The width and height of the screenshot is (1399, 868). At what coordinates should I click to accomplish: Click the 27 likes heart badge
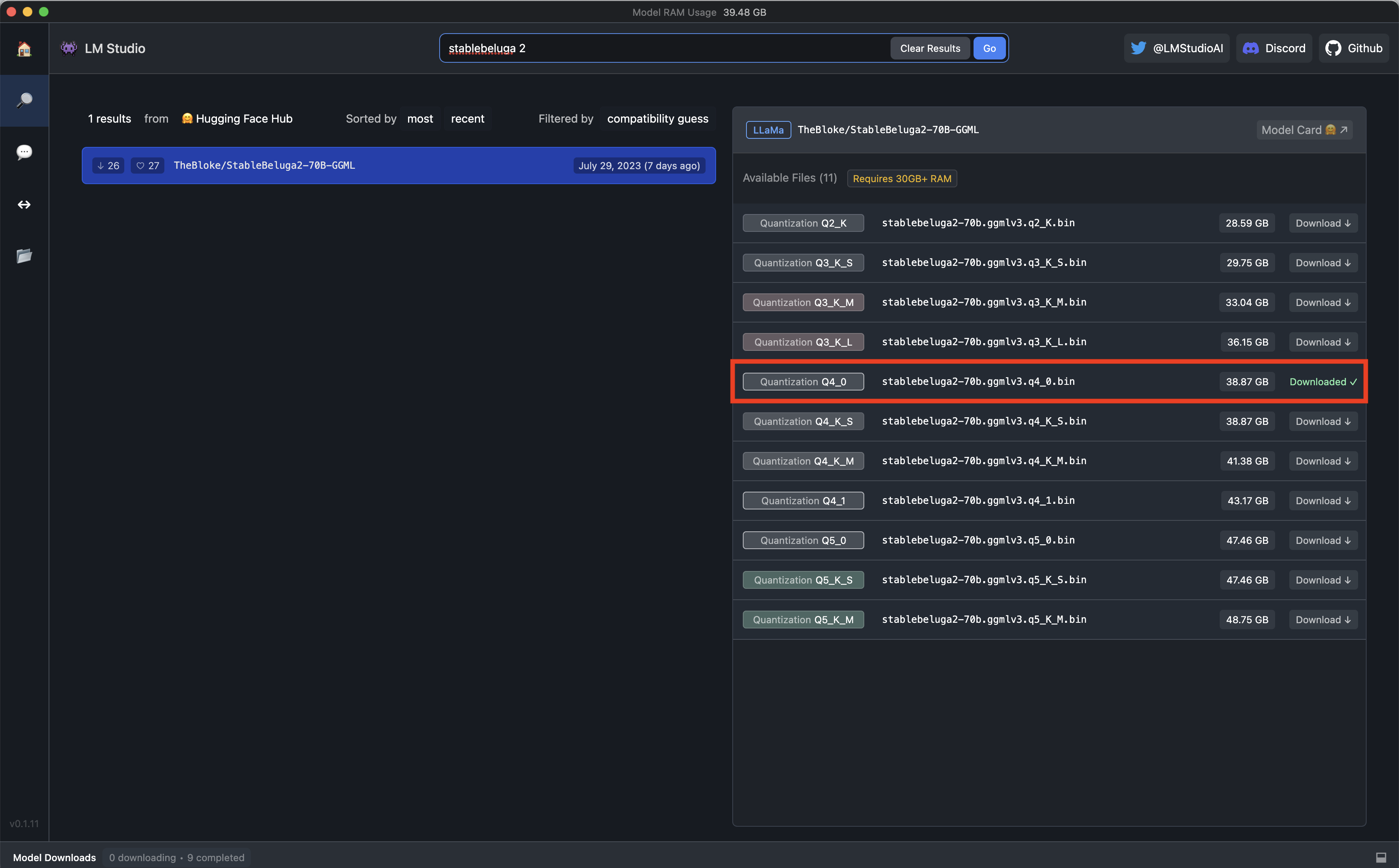tap(148, 166)
